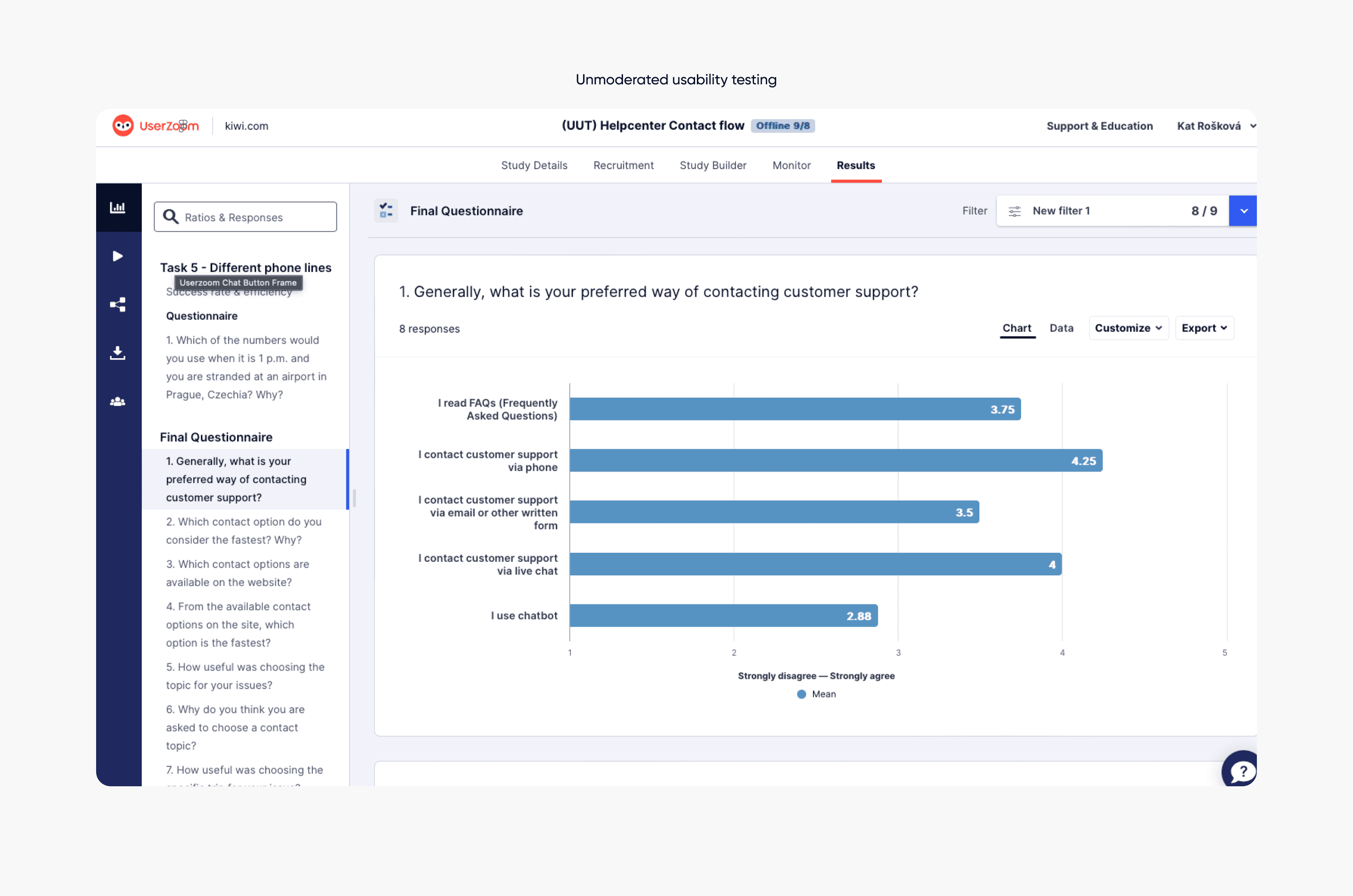Switch to the Data view tab

pos(1061,328)
